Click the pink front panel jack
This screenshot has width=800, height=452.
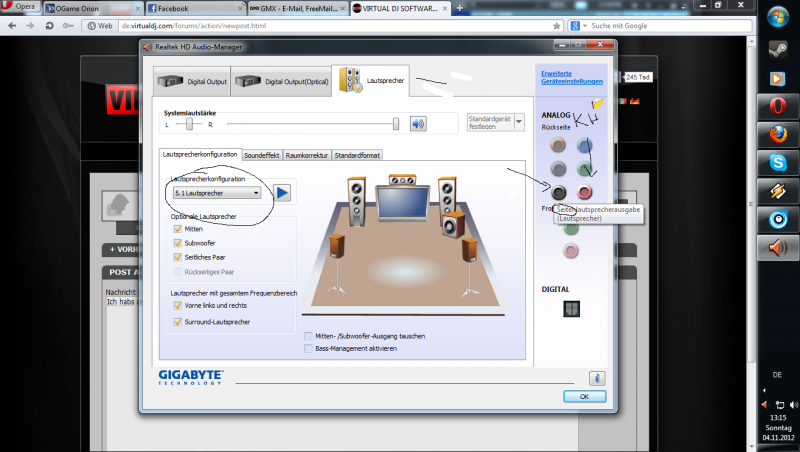coord(571,250)
